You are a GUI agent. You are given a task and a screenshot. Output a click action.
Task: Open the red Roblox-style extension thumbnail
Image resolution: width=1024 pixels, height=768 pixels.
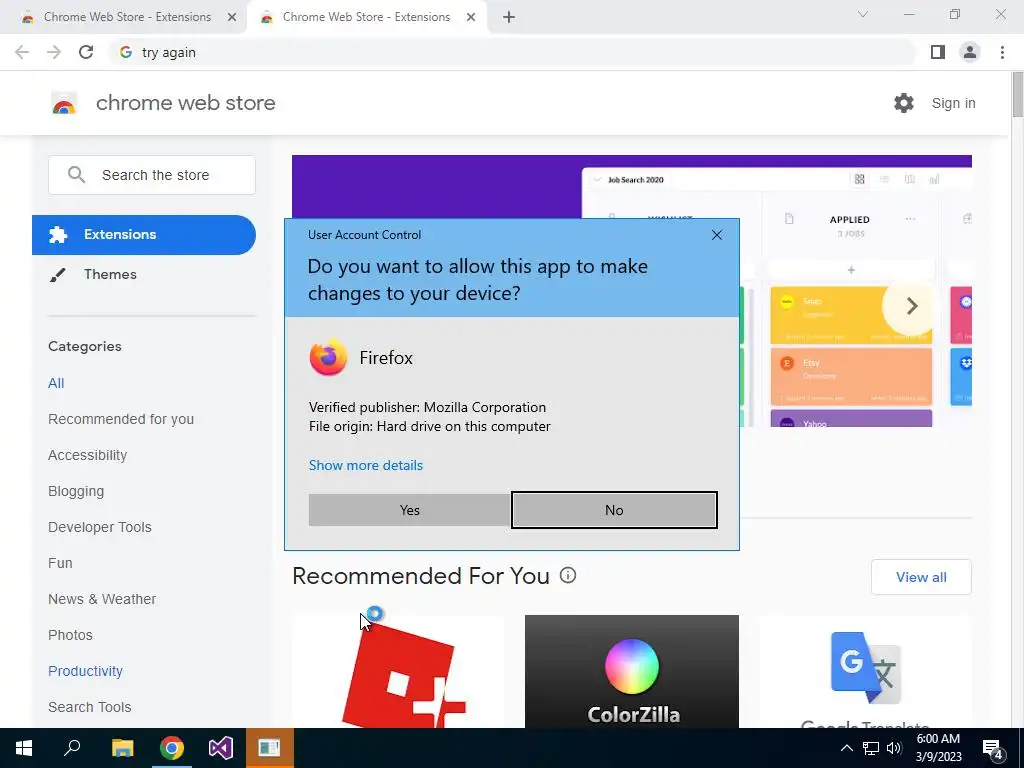tap(398, 671)
